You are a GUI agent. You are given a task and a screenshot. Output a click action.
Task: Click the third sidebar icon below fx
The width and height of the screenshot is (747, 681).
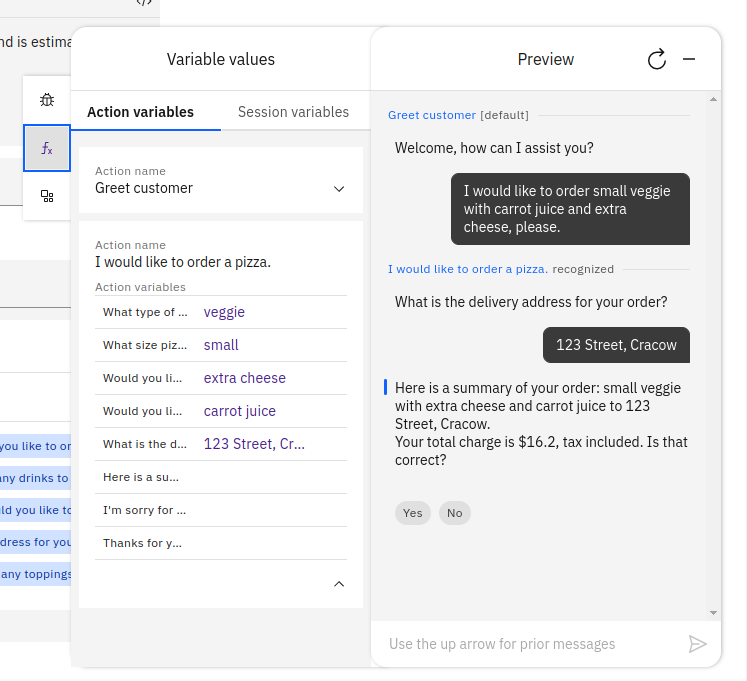[x=47, y=196]
